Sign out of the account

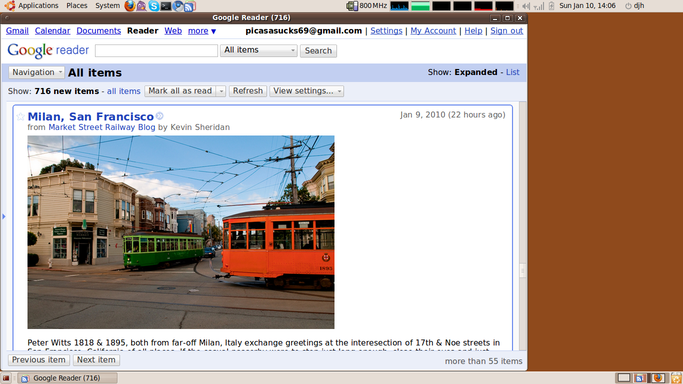[507, 31]
